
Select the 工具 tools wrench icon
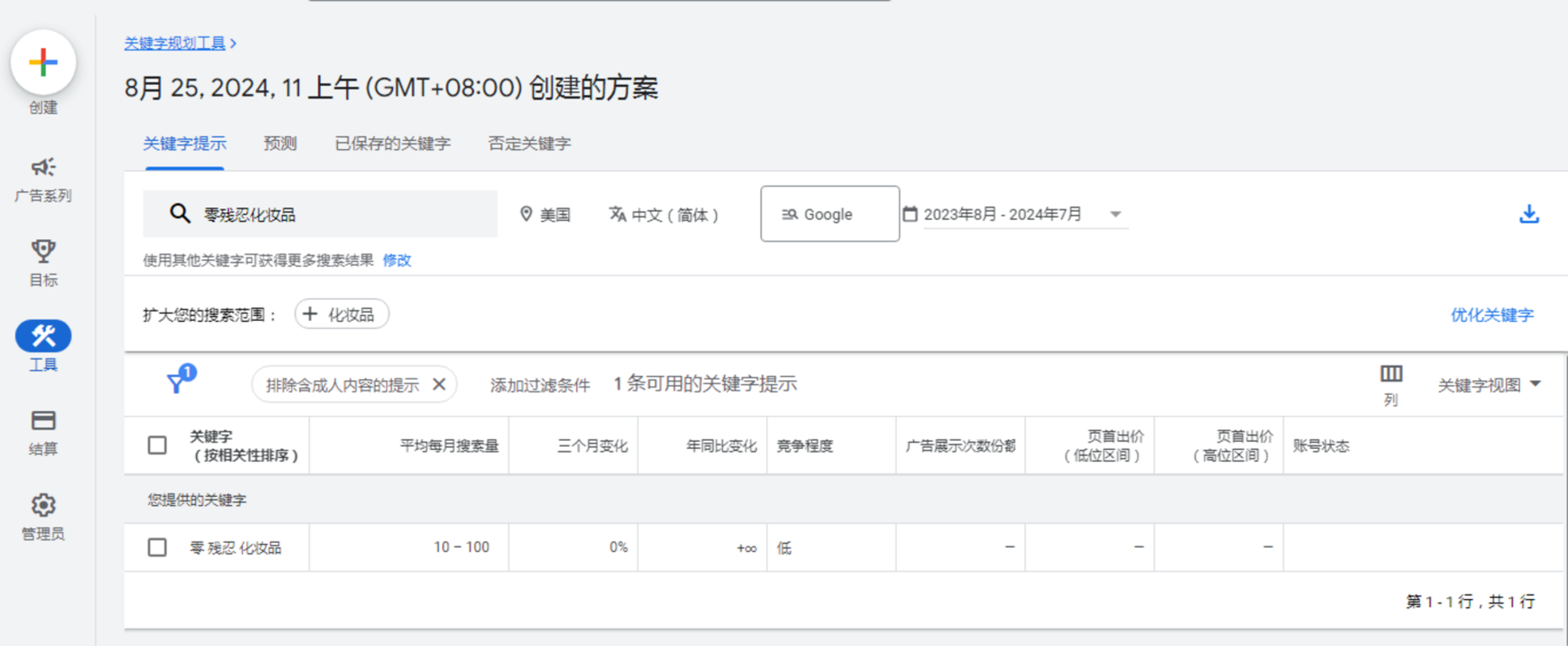click(43, 336)
